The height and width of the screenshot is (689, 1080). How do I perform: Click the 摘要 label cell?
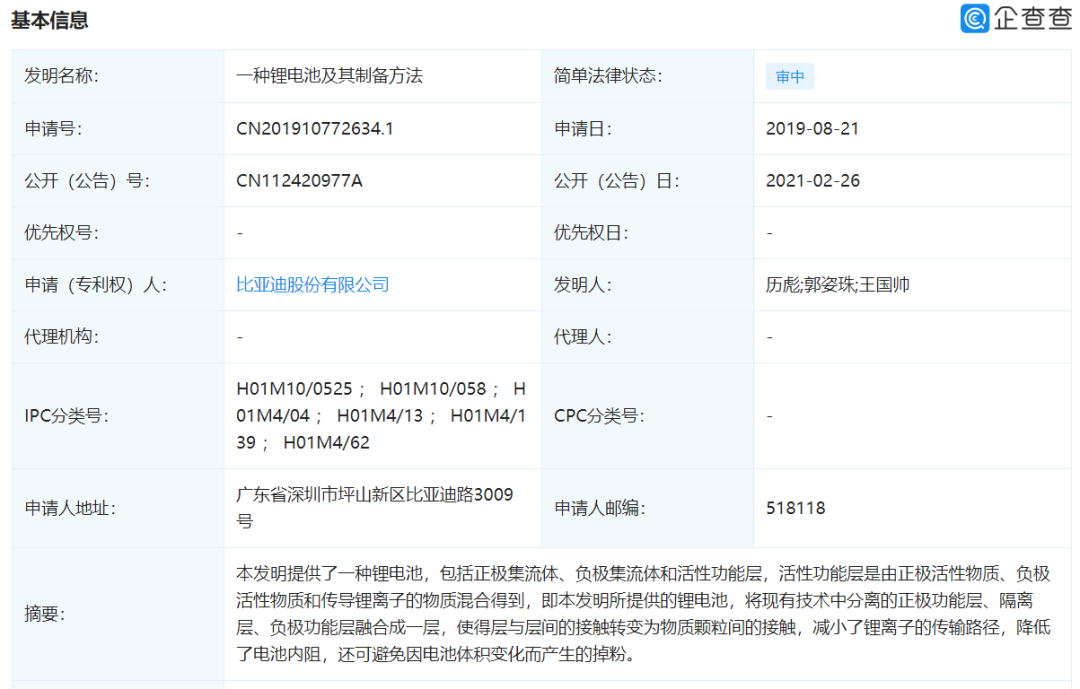click(118, 614)
